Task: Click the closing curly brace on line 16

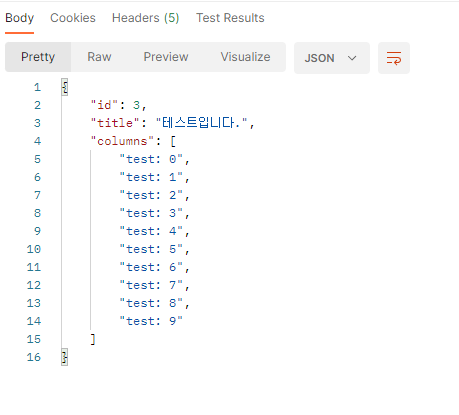Action: click(65, 357)
